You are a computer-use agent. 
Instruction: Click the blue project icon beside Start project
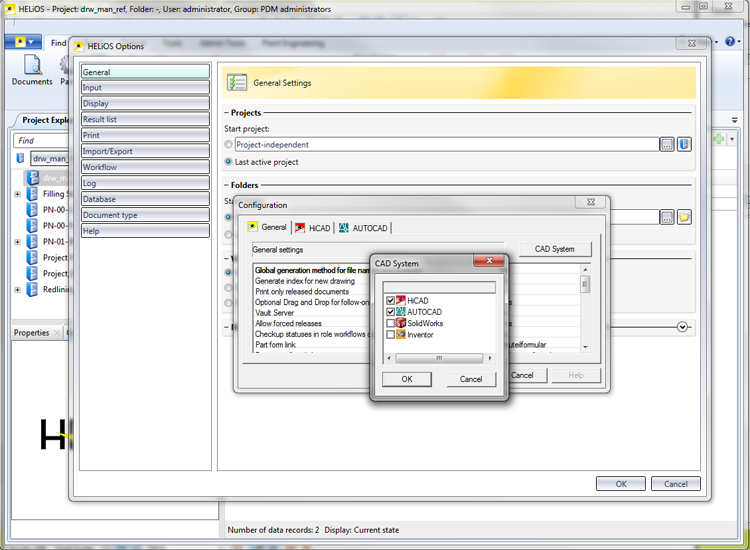[x=684, y=144]
